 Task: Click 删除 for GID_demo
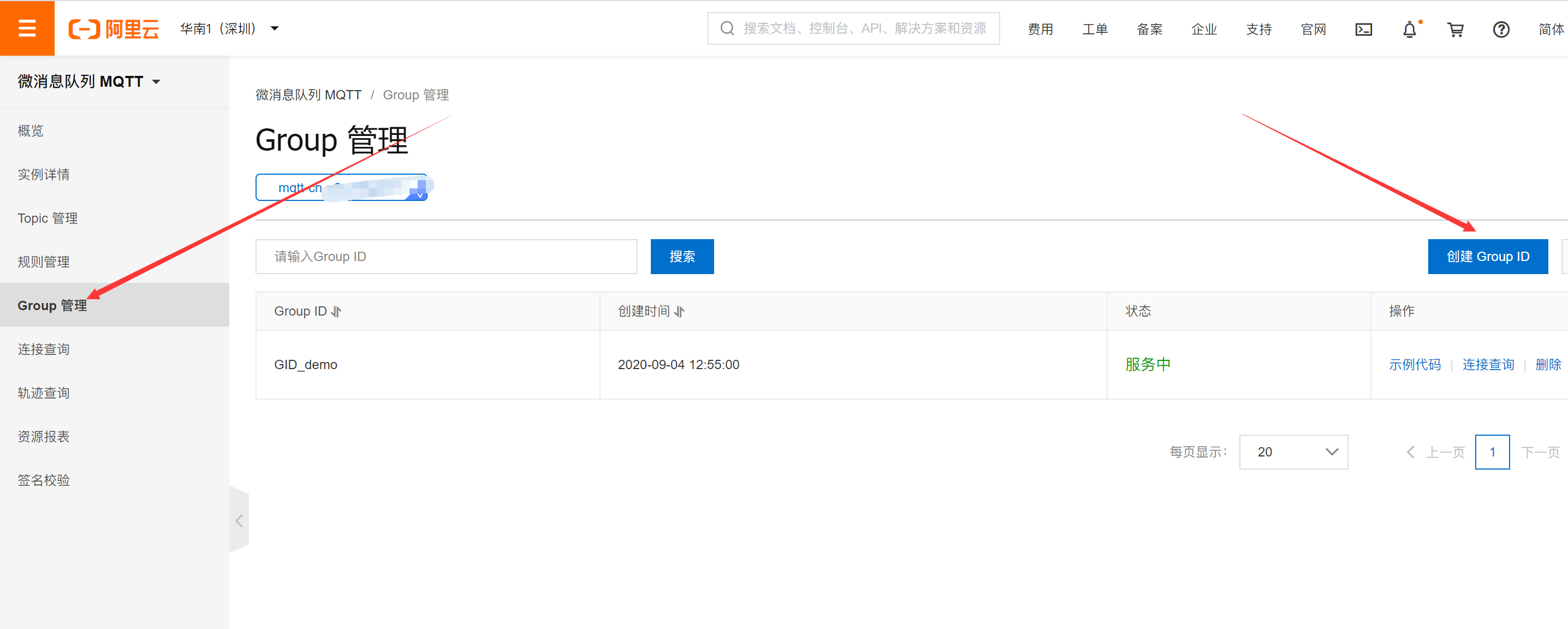tap(1548, 364)
